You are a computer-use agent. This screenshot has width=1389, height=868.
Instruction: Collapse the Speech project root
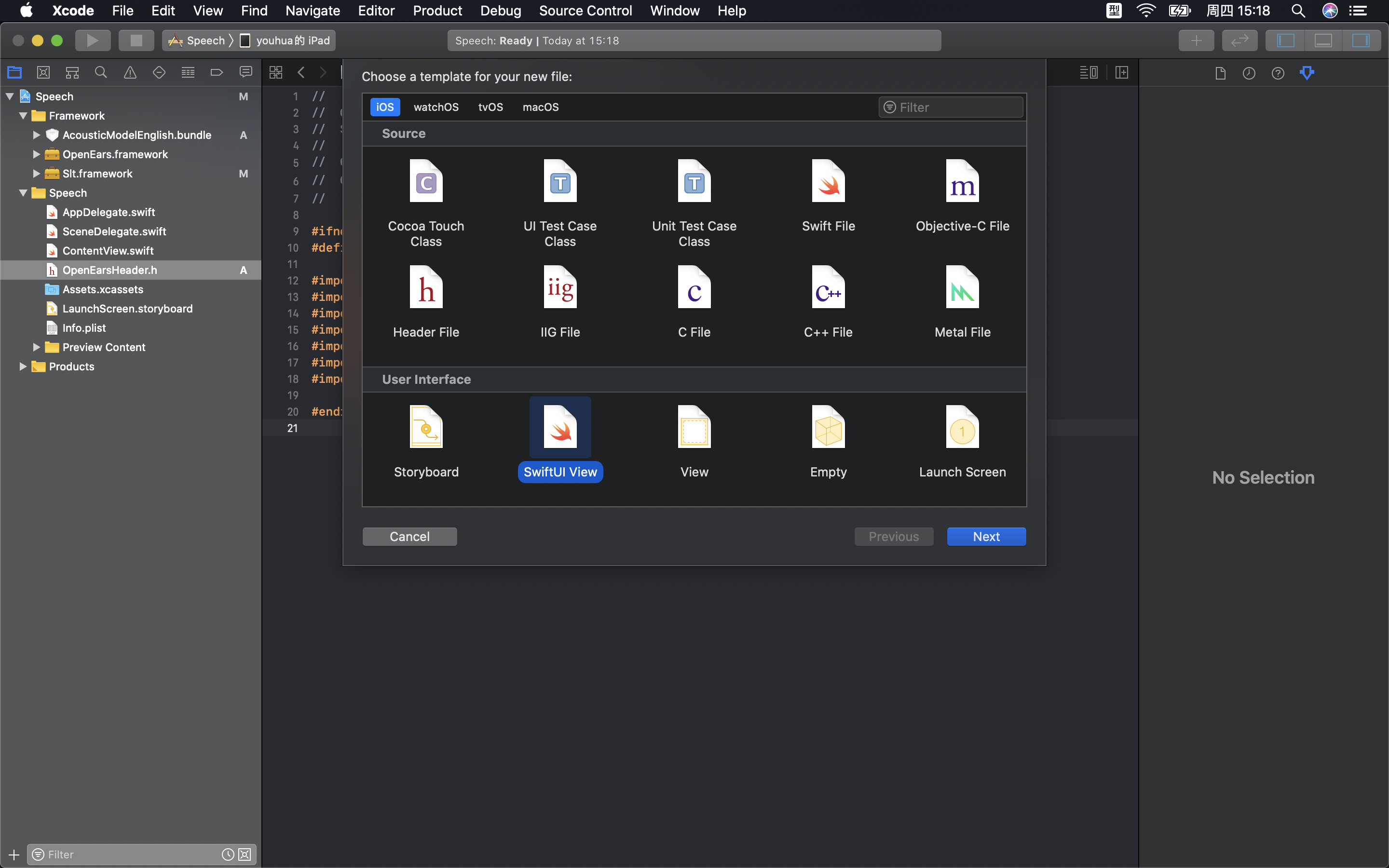tap(10, 96)
